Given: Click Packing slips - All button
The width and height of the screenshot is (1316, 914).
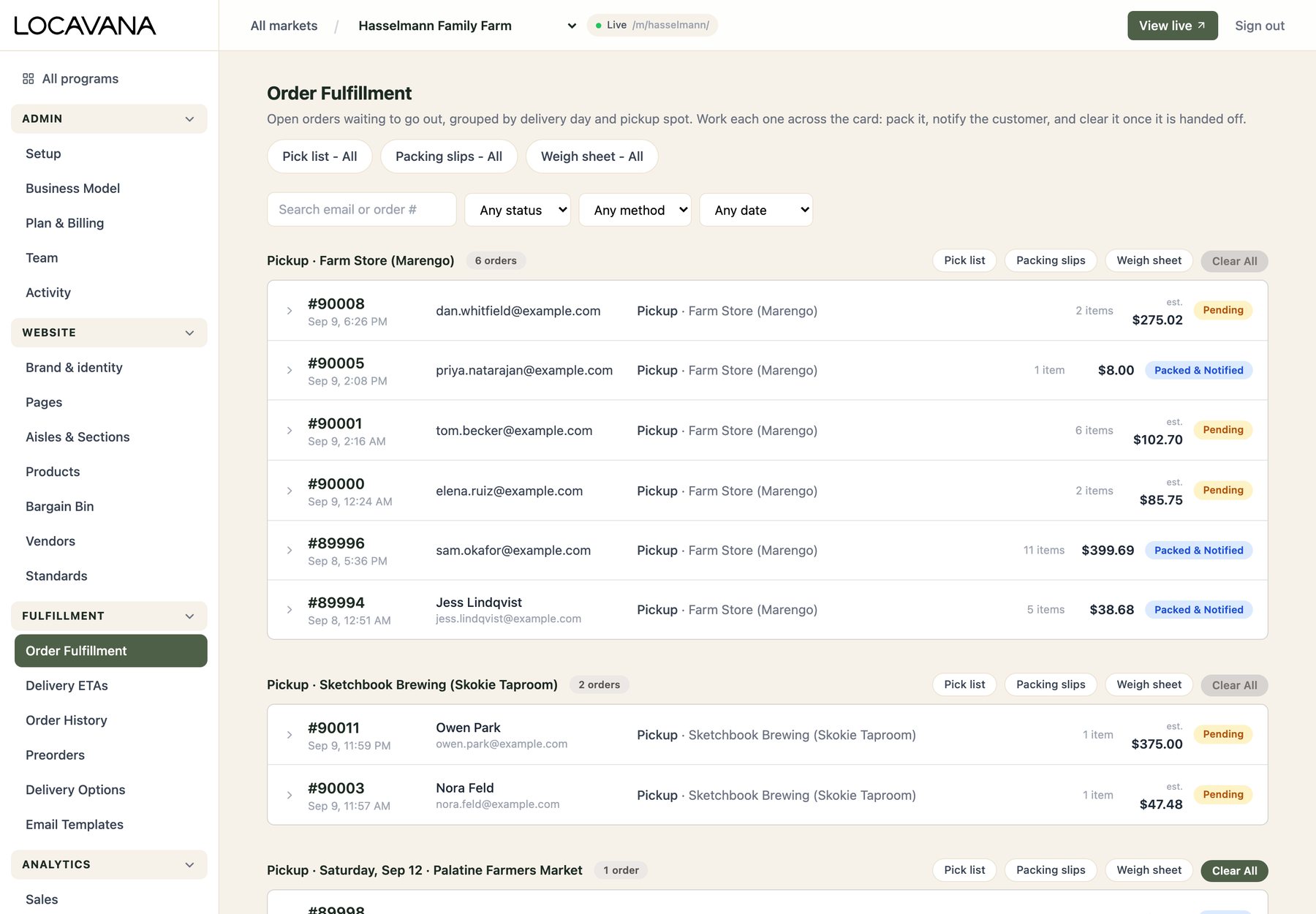Looking at the screenshot, I should 449,156.
